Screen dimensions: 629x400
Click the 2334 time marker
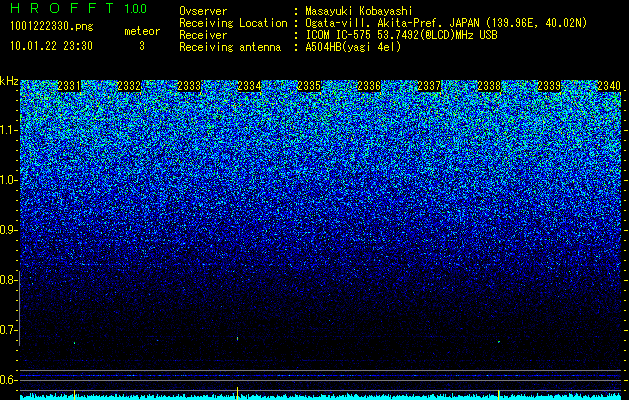click(249, 86)
